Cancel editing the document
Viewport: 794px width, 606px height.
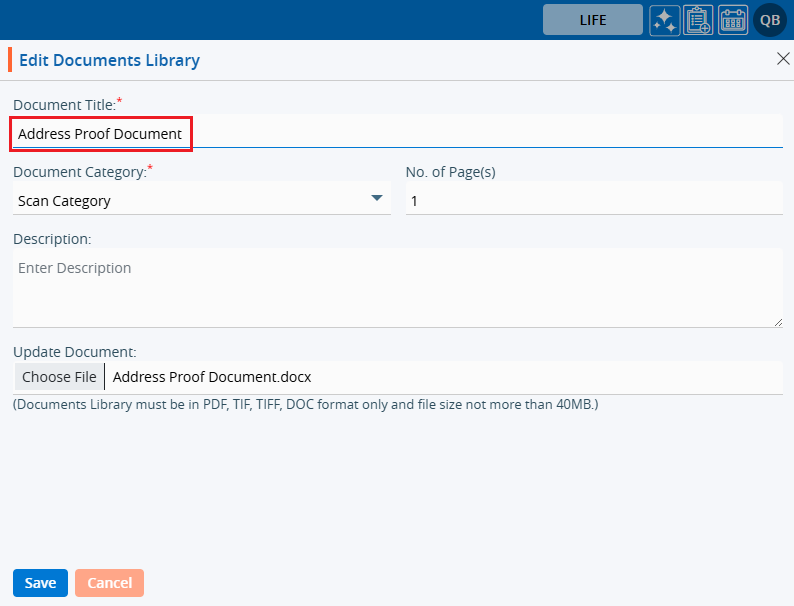pyautogui.click(x=109, y=583)
